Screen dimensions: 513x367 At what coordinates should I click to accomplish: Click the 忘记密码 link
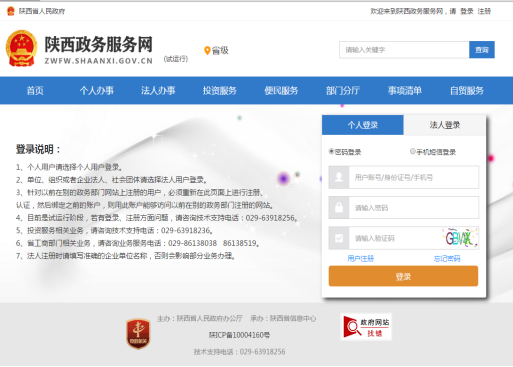(x=447, y=259)
